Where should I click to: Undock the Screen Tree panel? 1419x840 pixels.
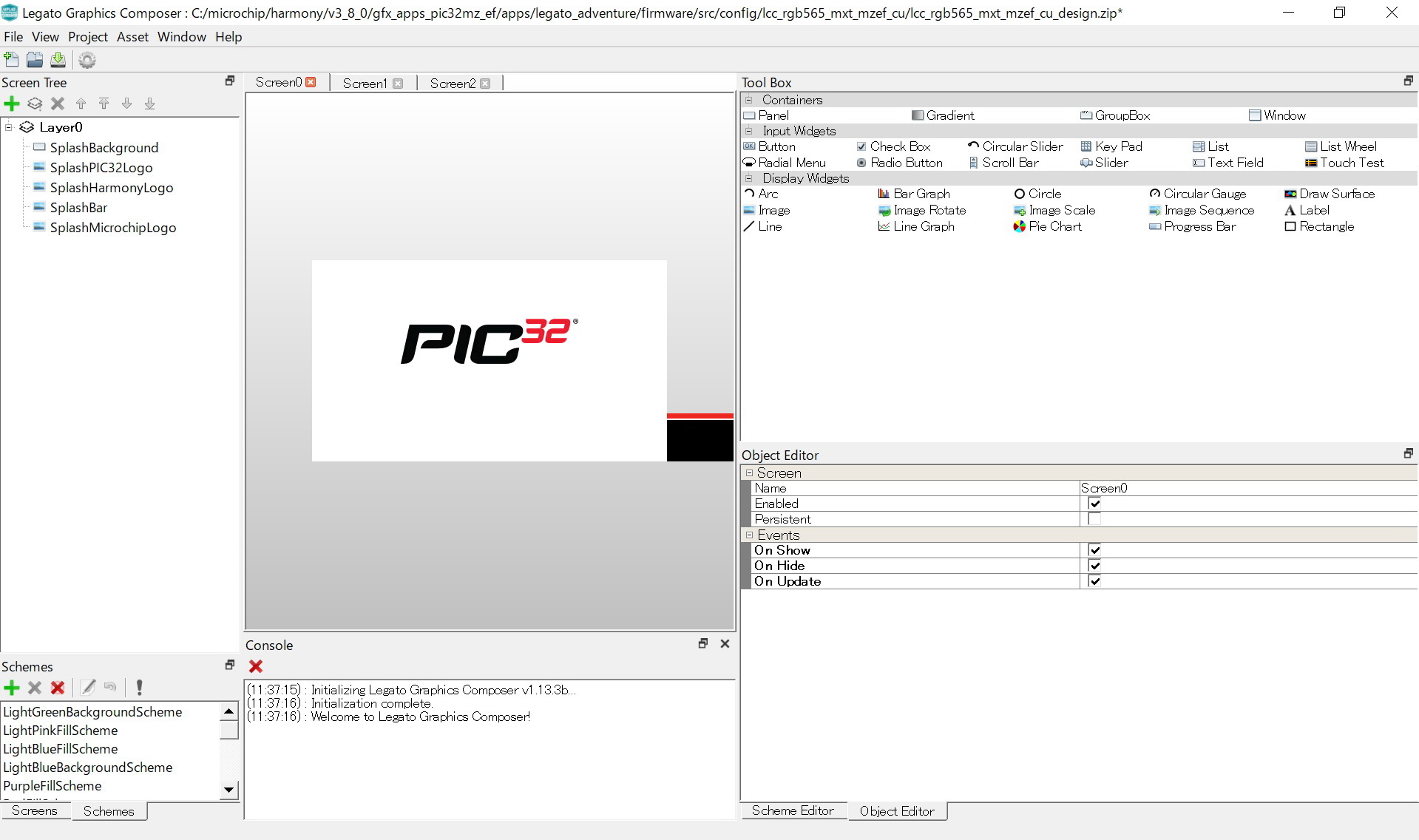click(229, 81)
